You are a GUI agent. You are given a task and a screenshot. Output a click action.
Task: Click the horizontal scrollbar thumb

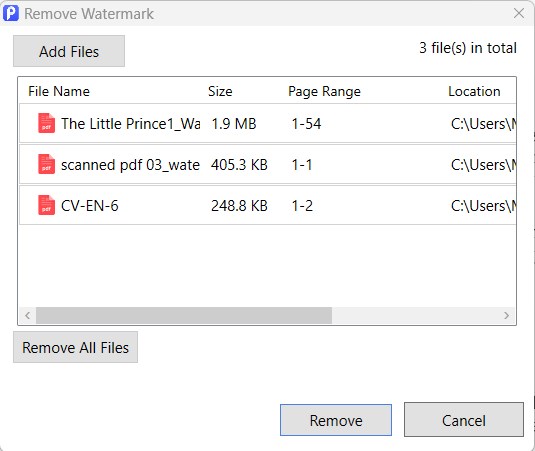point(184,316)
